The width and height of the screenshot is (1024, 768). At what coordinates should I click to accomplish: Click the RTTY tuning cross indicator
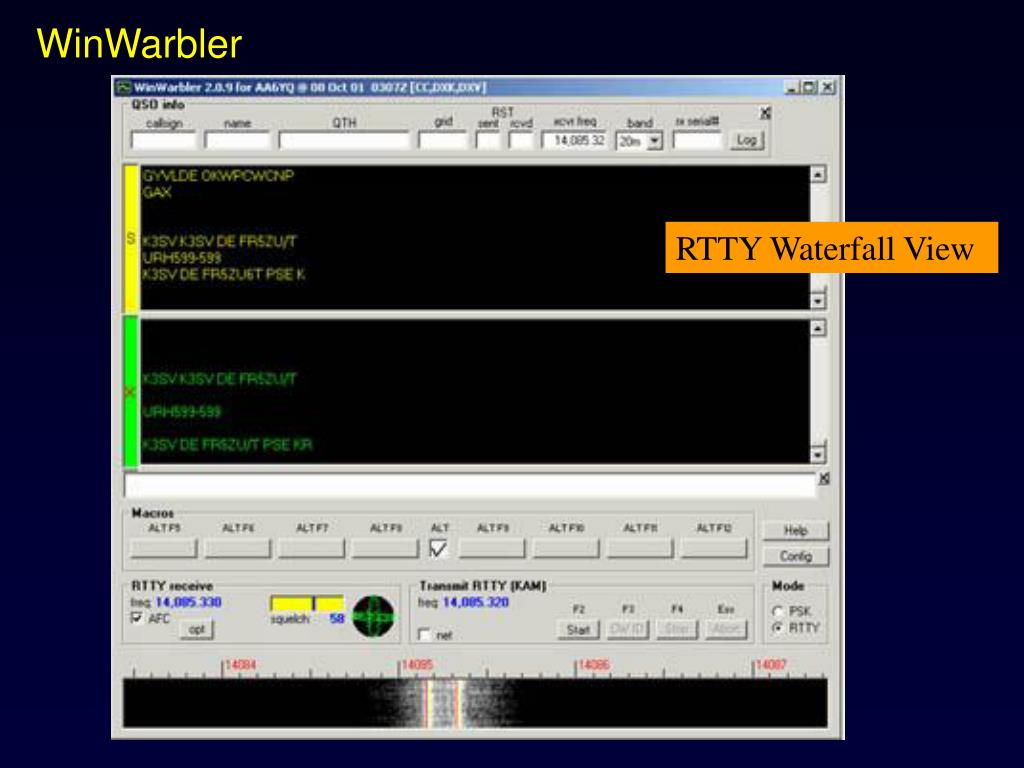tap(374, 616)
